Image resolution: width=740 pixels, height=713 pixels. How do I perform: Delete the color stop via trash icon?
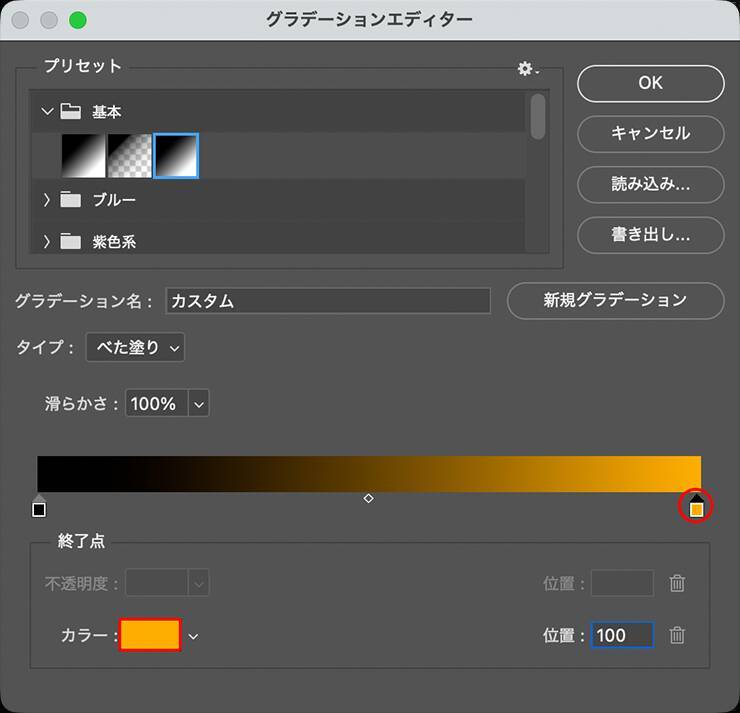tap(677, 635)
